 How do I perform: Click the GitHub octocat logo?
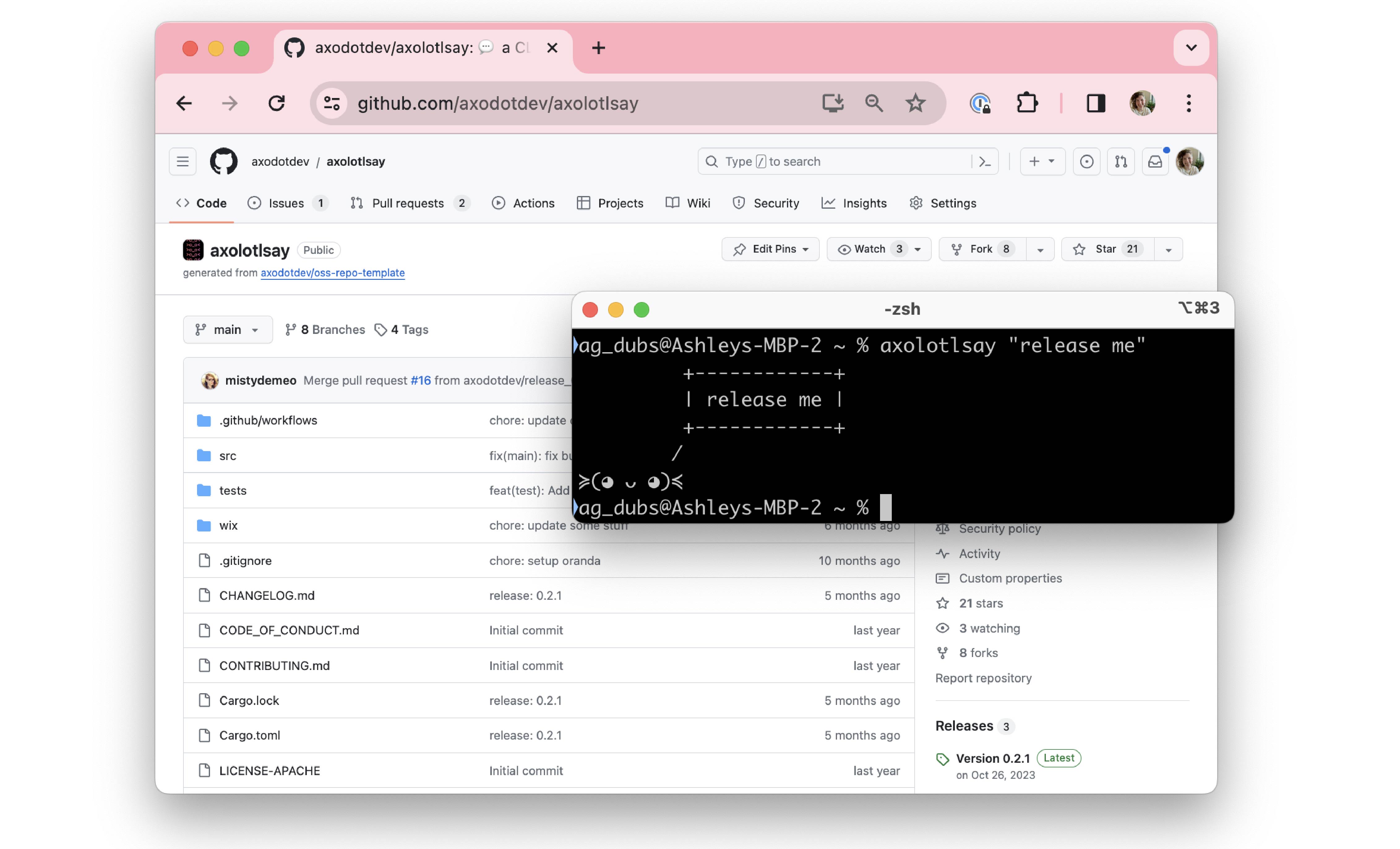click(x=223, y=162)
